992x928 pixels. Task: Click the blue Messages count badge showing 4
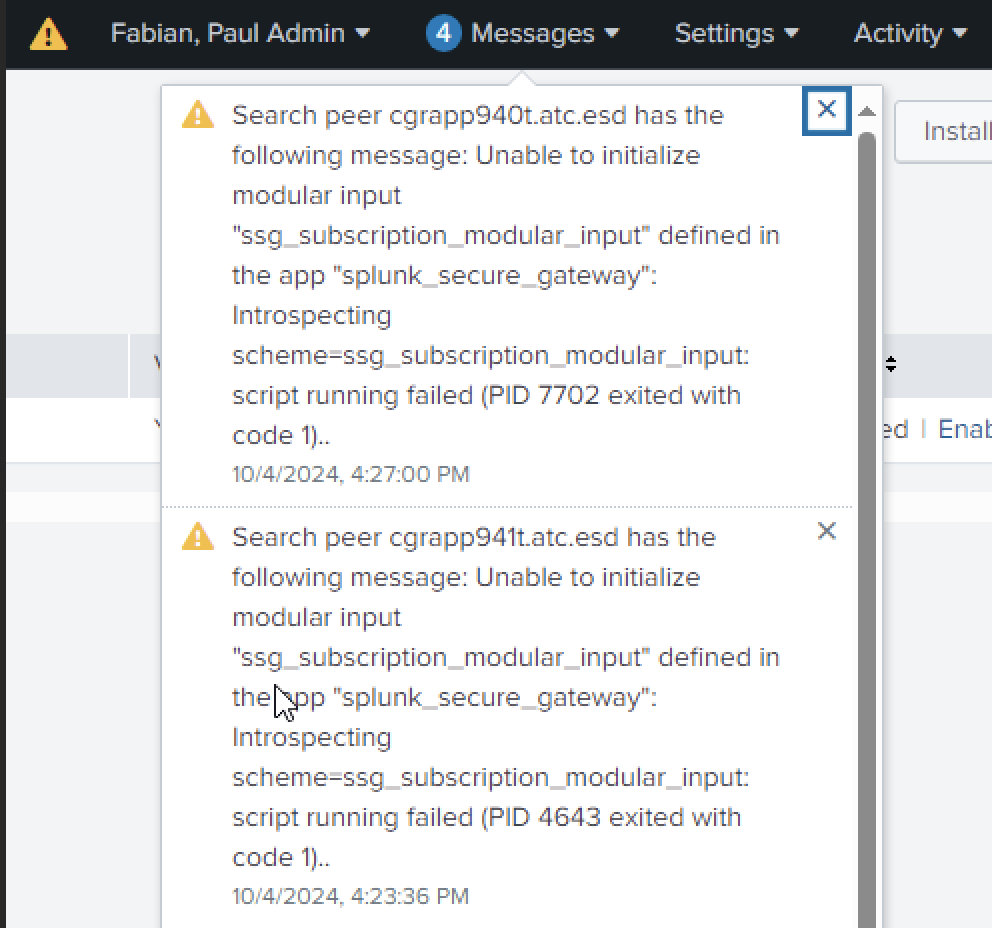443,33
